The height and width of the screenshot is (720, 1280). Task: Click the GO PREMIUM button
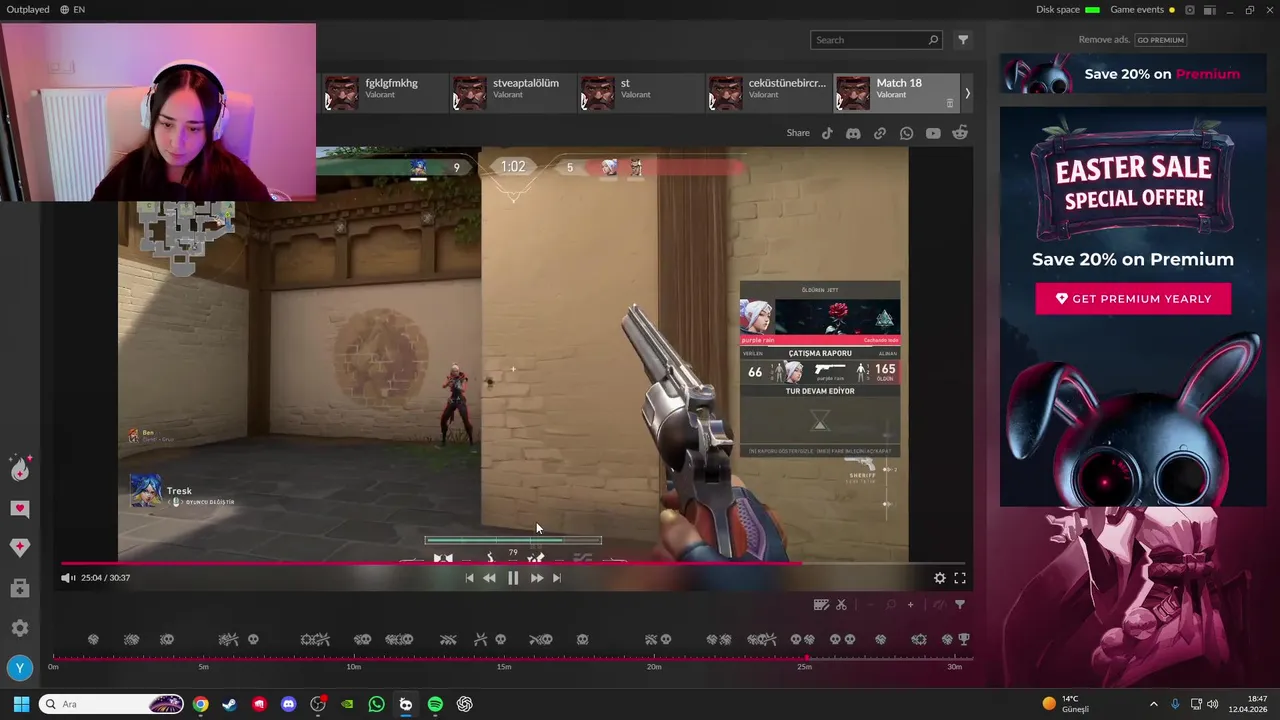click(x=1161, y=40)
